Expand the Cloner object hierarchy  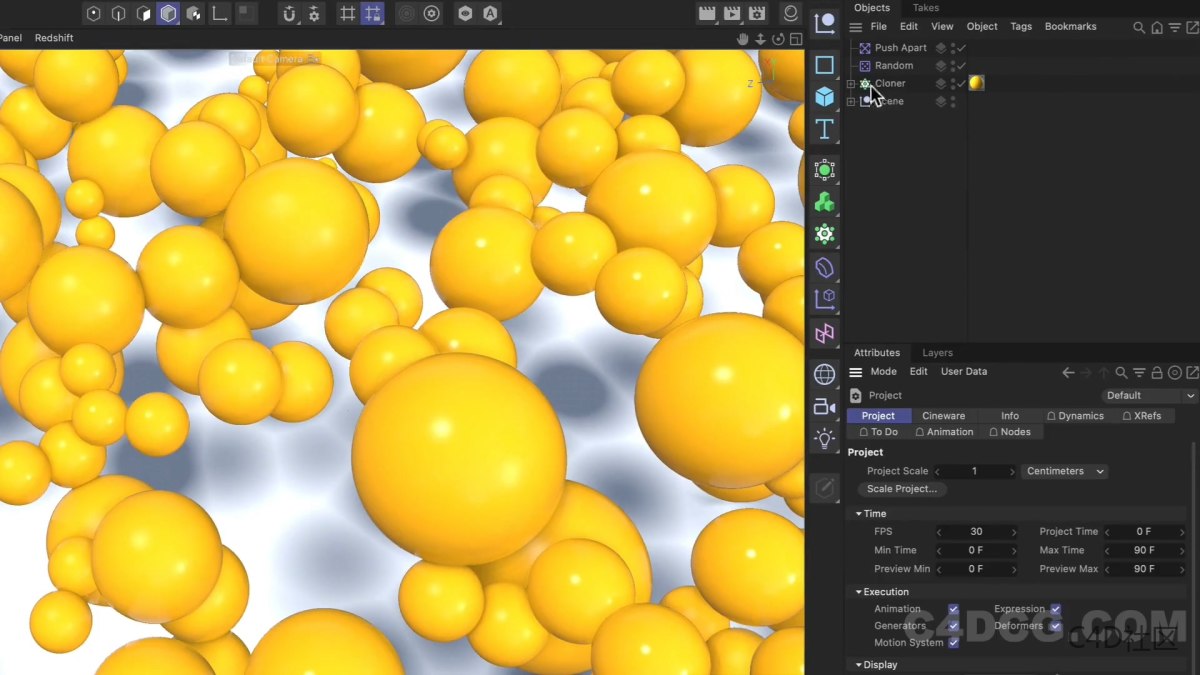tap(849, 84)
